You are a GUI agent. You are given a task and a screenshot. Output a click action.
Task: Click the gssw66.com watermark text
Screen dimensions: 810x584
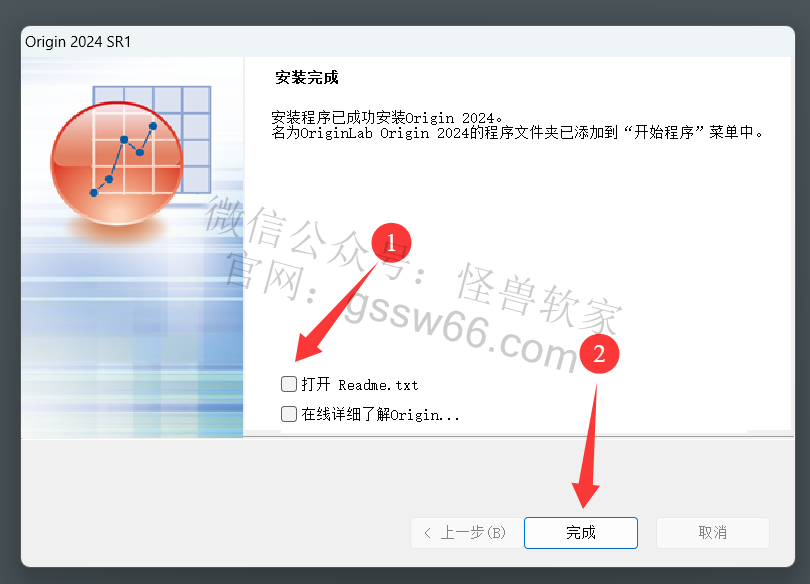[461, 329]
